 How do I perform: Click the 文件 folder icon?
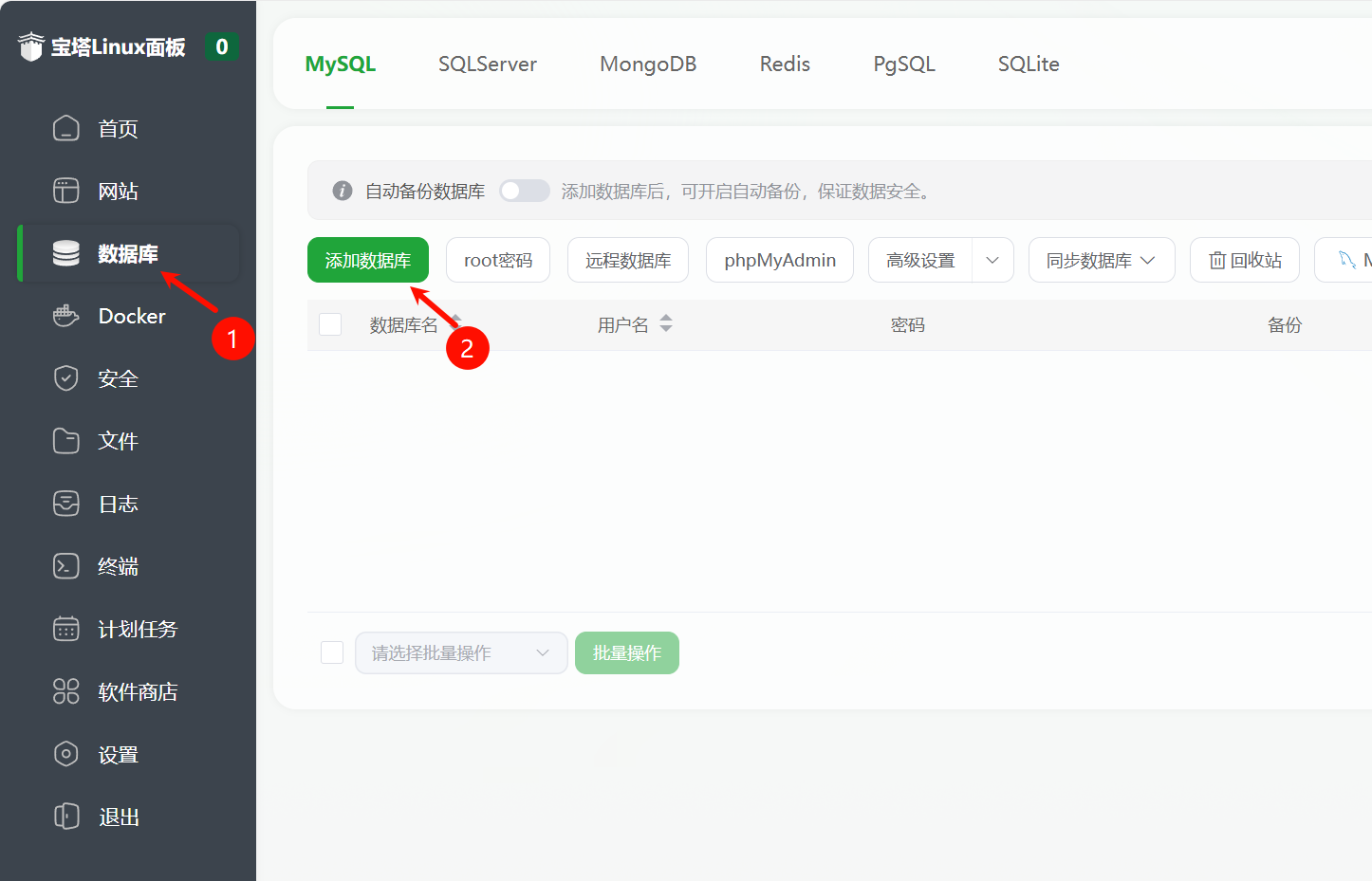pyautogui.click(x=65, y=441)
